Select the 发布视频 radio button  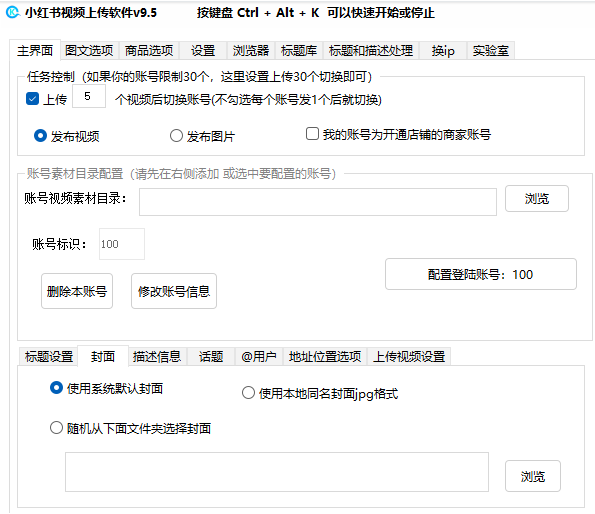(x=40, y=136)
